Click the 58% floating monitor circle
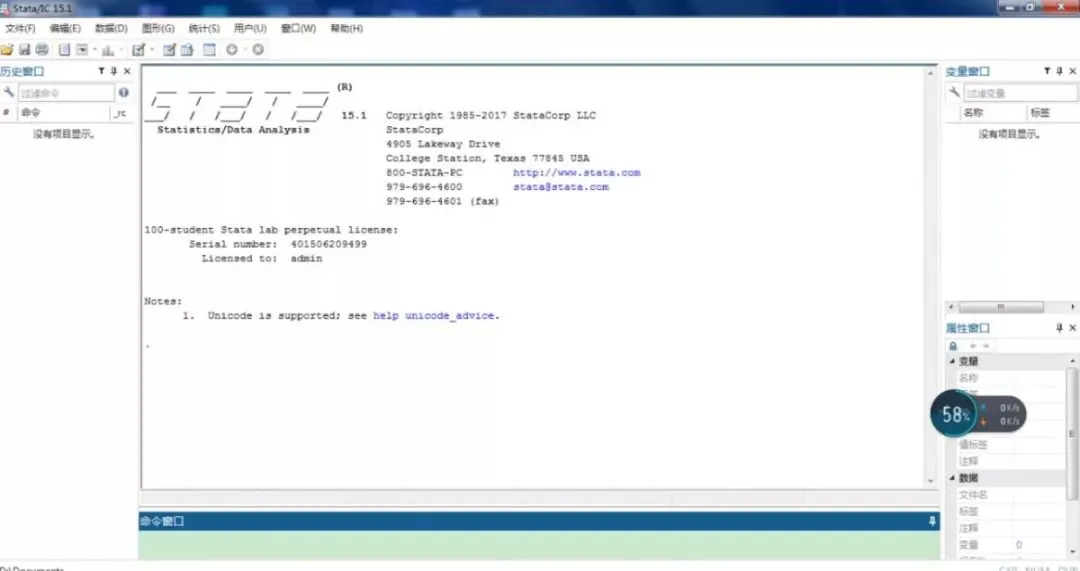1080x571 pixels. coord(955,414)
